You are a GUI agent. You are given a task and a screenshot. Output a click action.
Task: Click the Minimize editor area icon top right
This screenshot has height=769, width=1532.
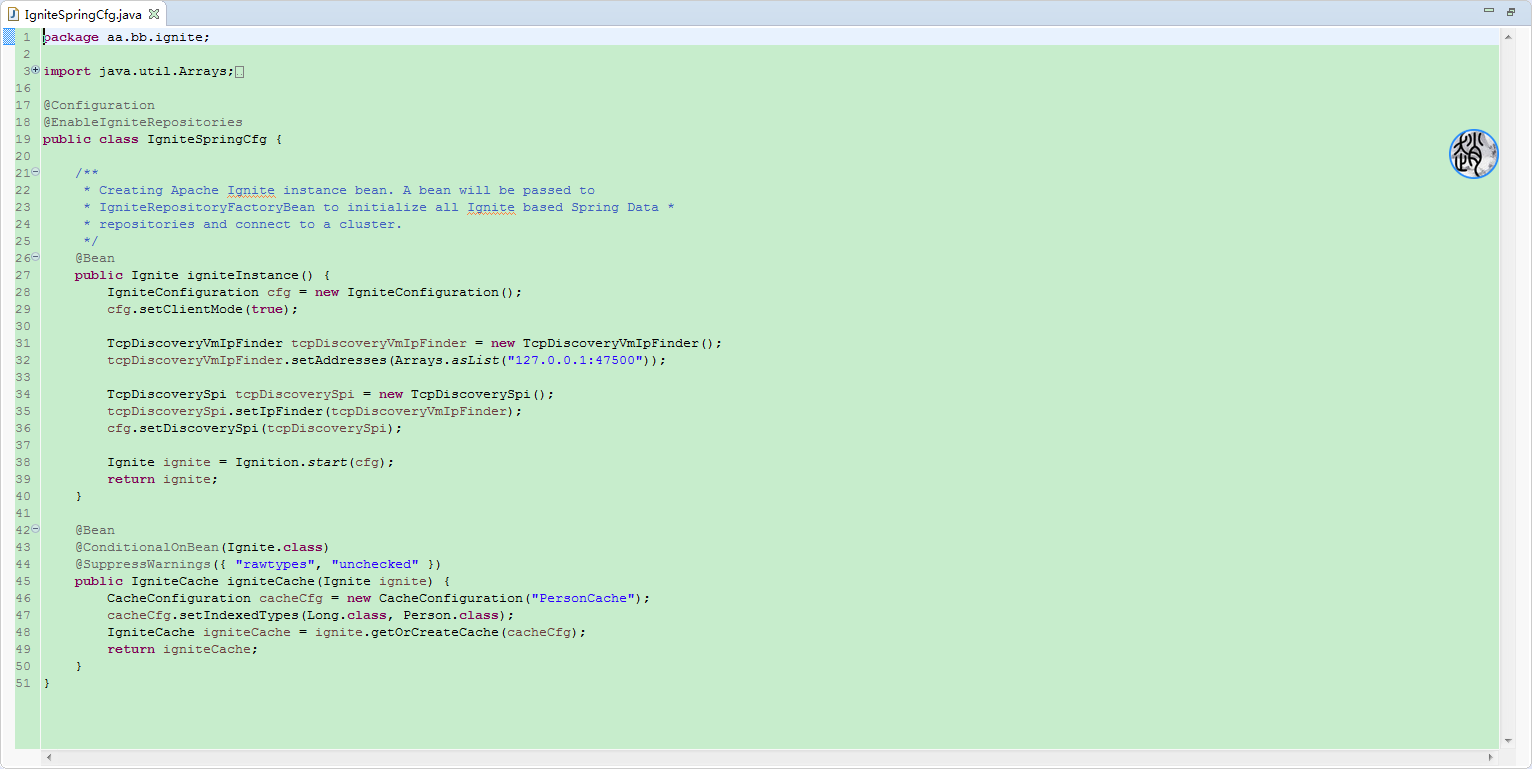[1488, 10]
